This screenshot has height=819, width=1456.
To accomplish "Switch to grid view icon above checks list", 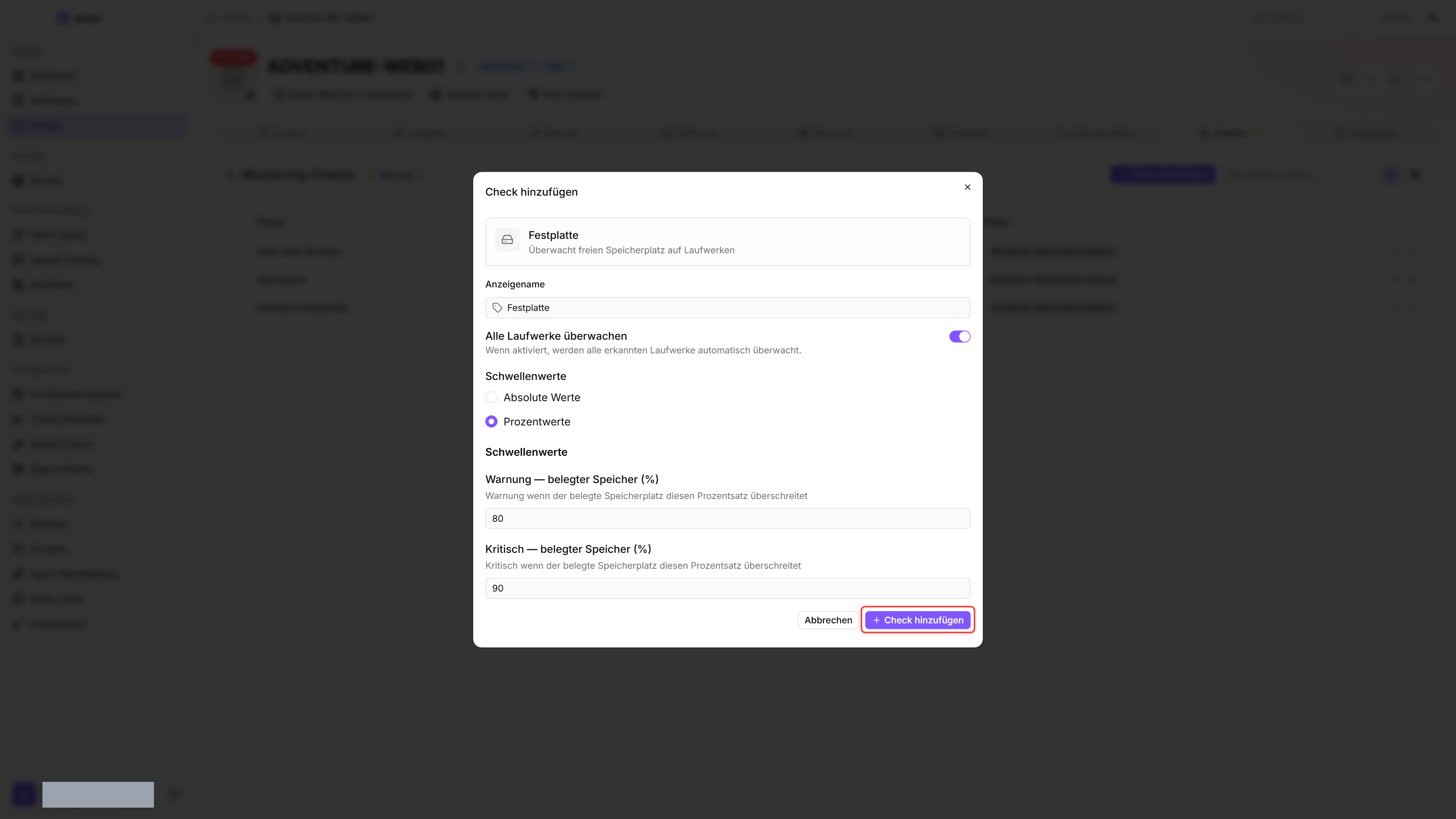I will click(x=1415, y=175).
